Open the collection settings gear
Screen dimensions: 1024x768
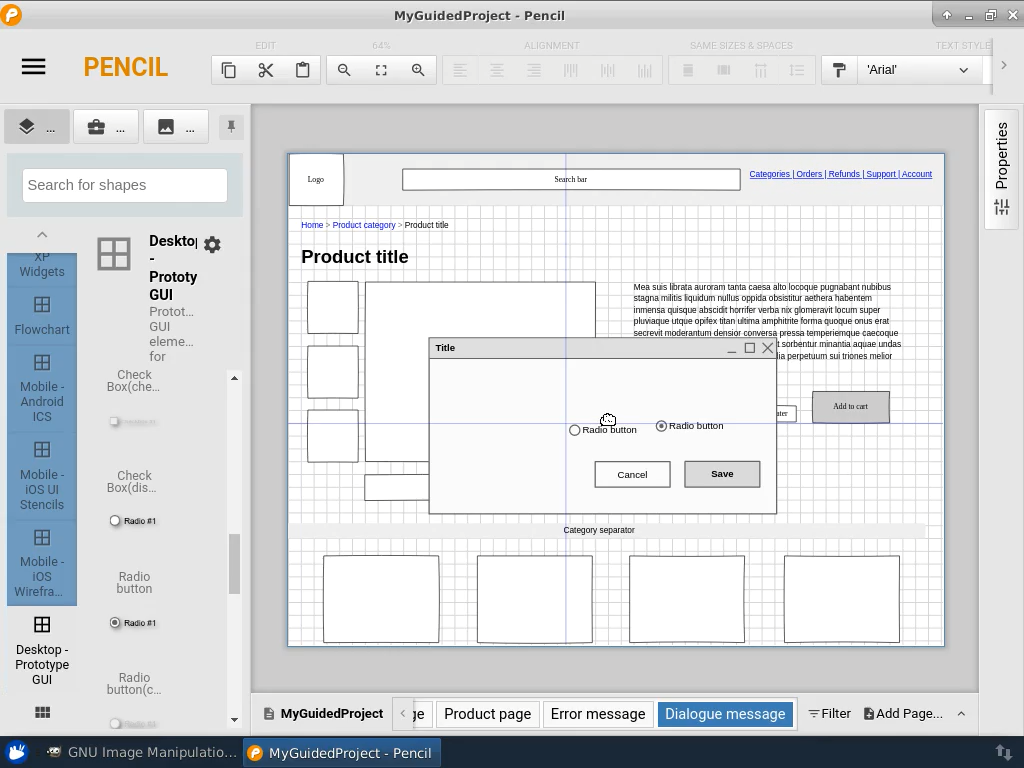(x=212, y=244)
